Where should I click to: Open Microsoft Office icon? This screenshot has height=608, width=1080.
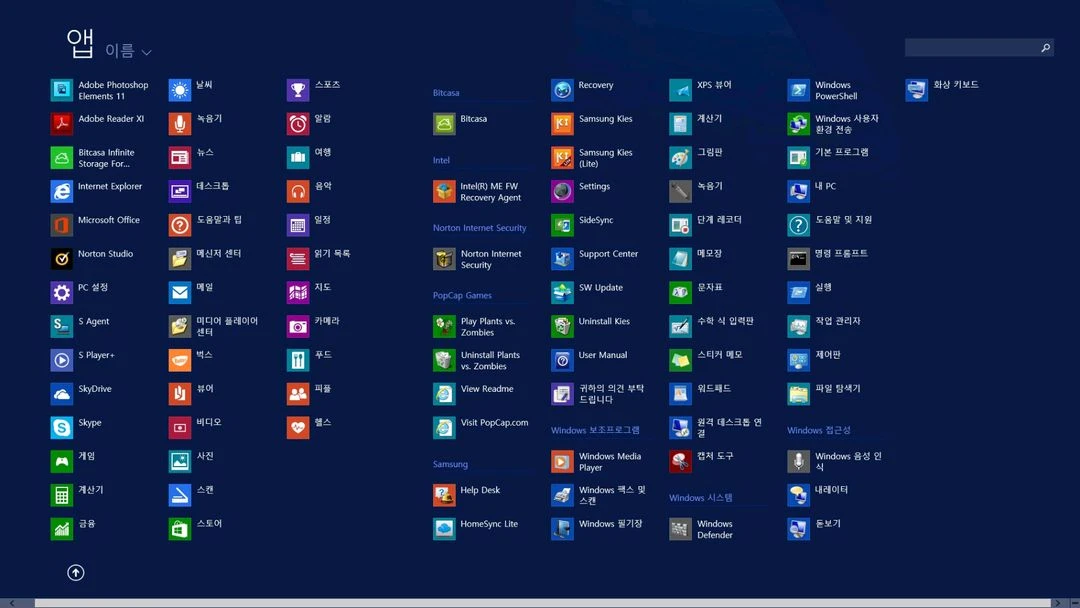tap(61, 225)
